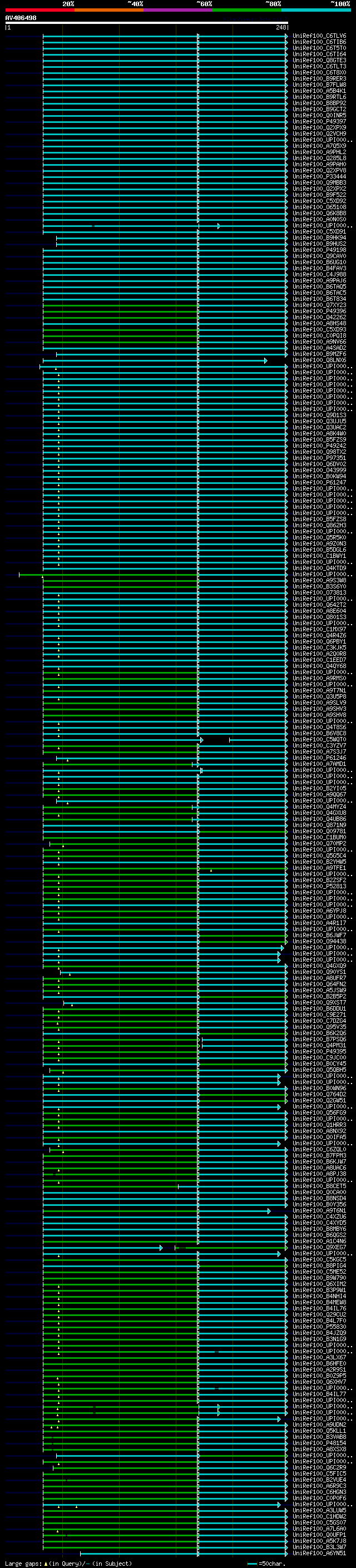
Task: Select the UniRef100_Q6C2R9 label
Action: 319,1467
